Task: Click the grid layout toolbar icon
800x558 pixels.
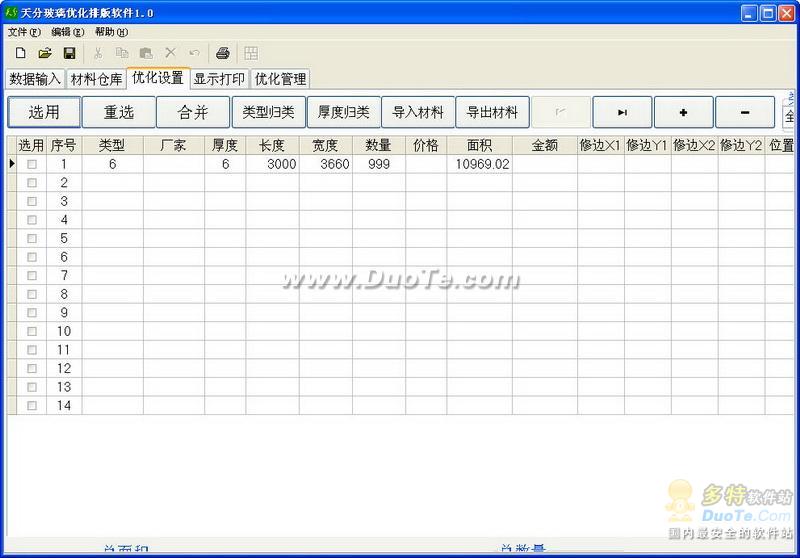Action: [251, 53]
